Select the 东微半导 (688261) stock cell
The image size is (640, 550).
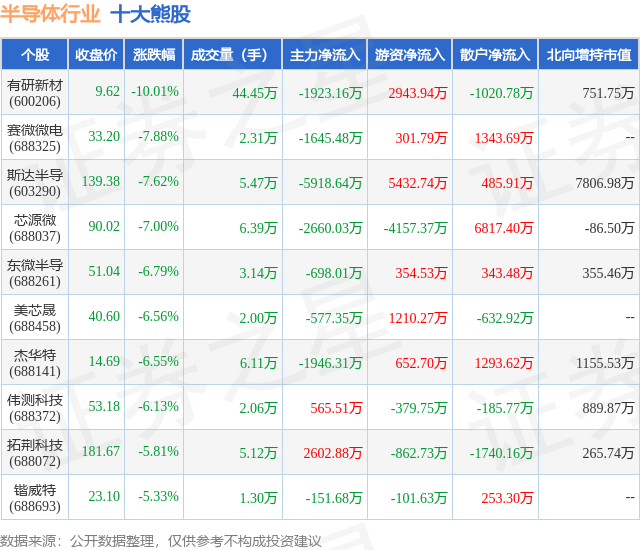pos(35,273)
